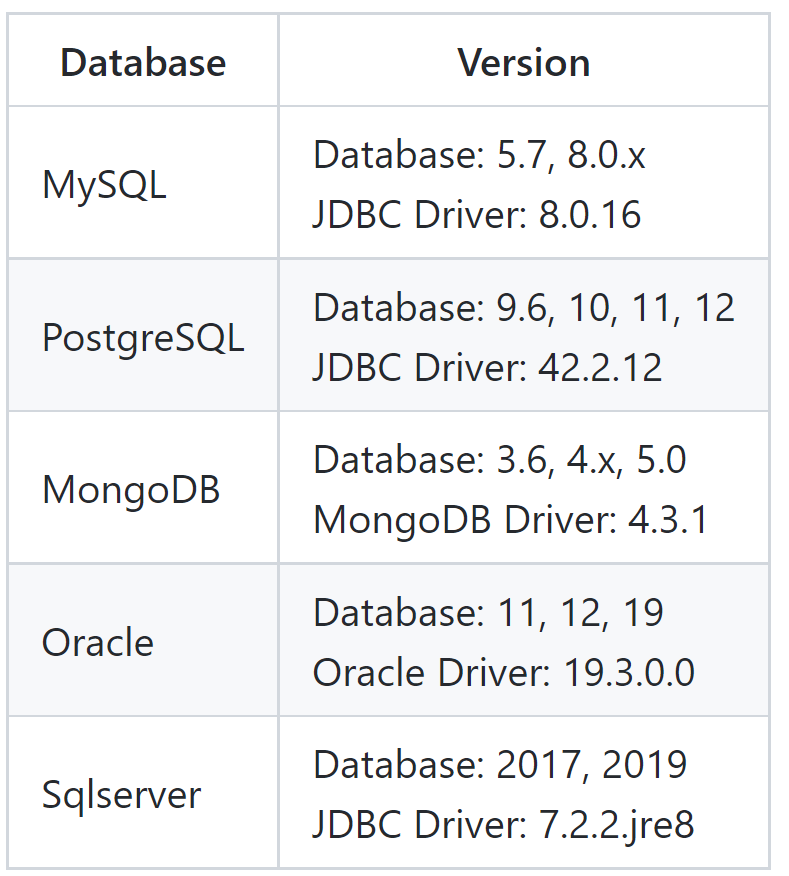Click MongoDB Driver: 4.3.1 text

[x=510, y=520]
